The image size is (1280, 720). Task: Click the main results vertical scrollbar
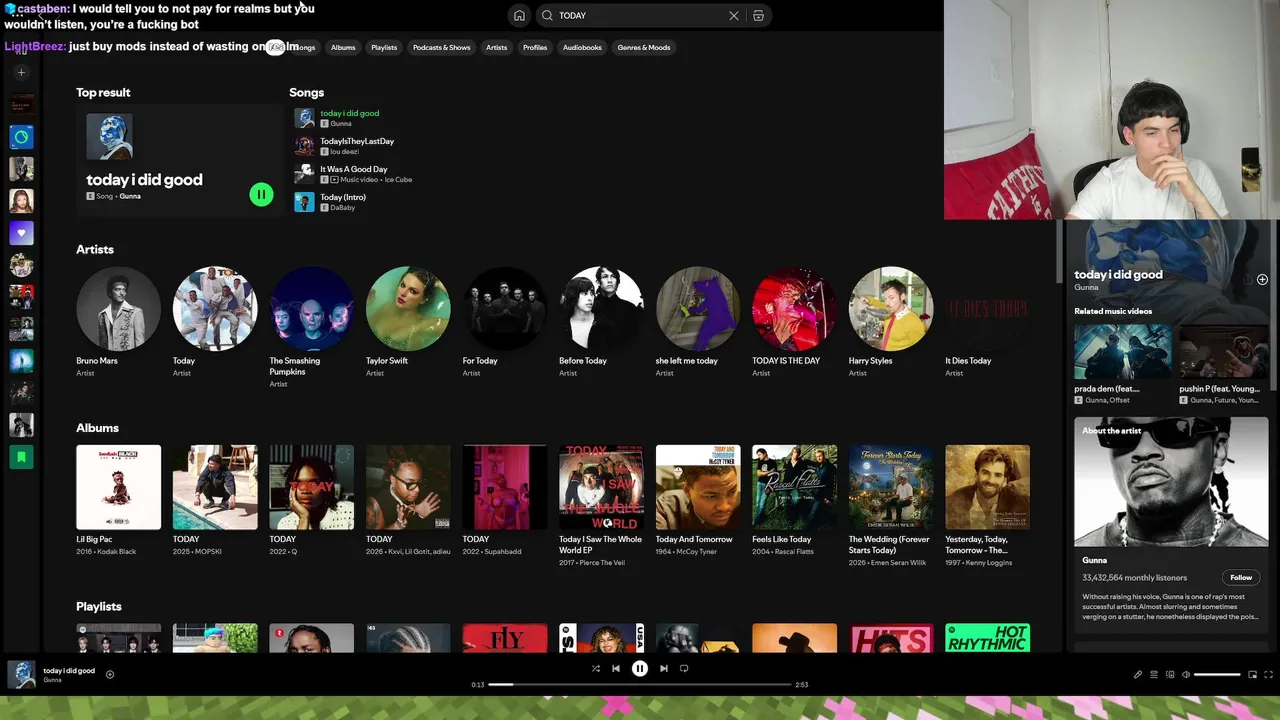[x=1058, y=252]
